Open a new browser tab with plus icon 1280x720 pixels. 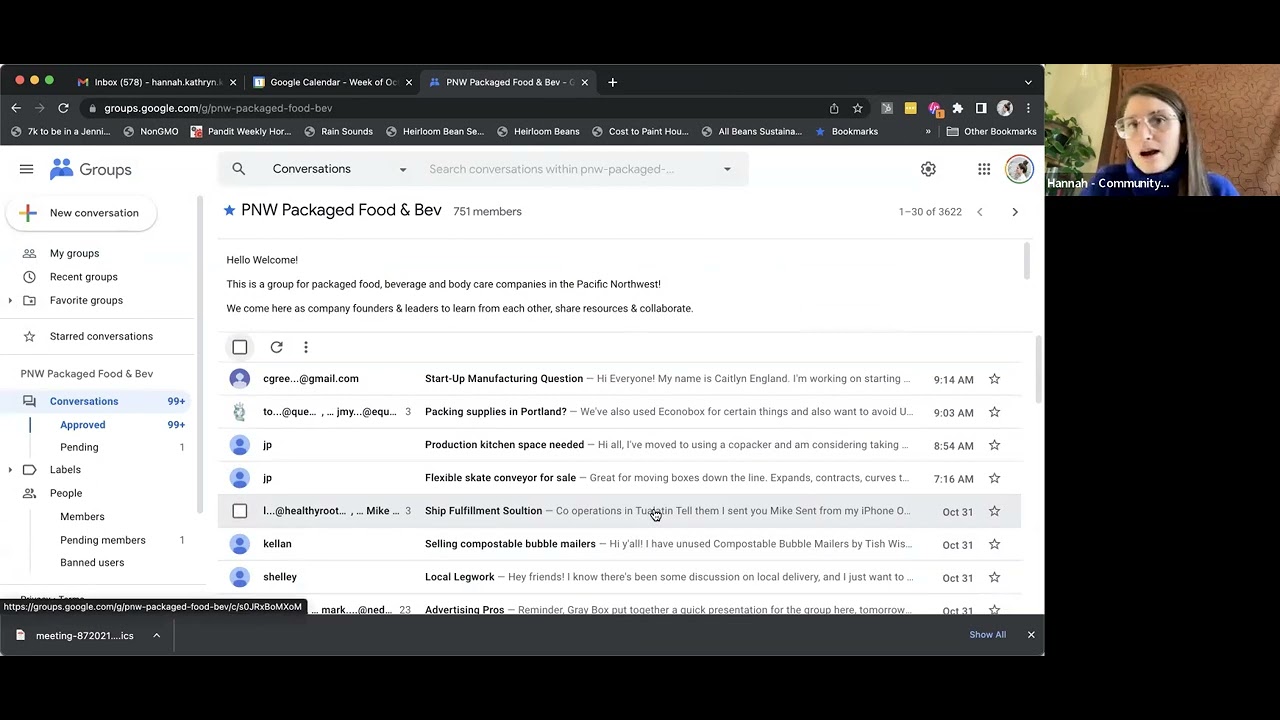pyautogui.click(x=612, y=82)
